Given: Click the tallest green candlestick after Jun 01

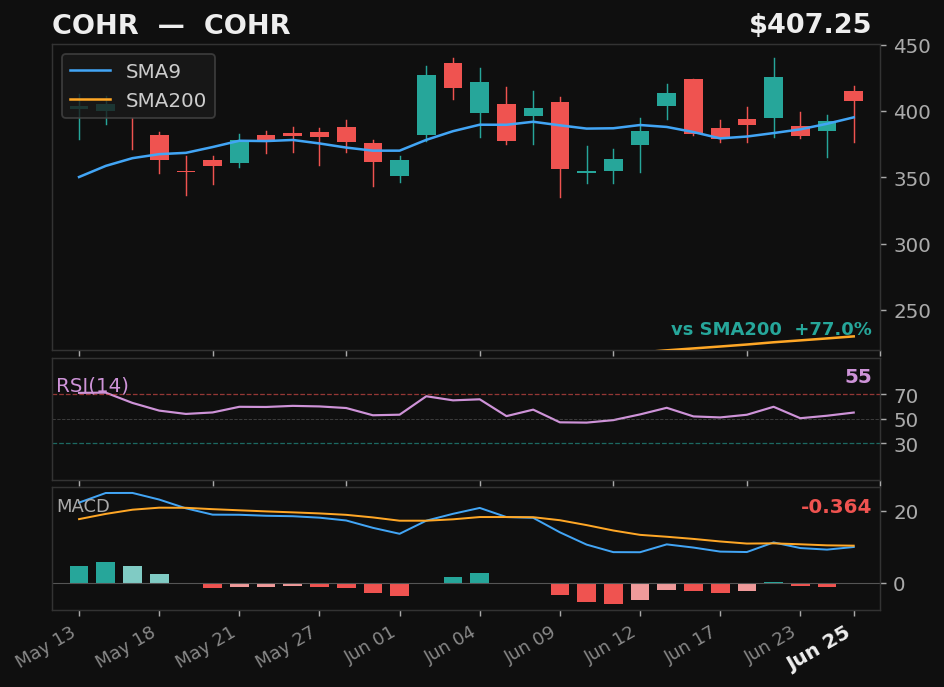Looking at the screenshot, I should pos(426,105).
